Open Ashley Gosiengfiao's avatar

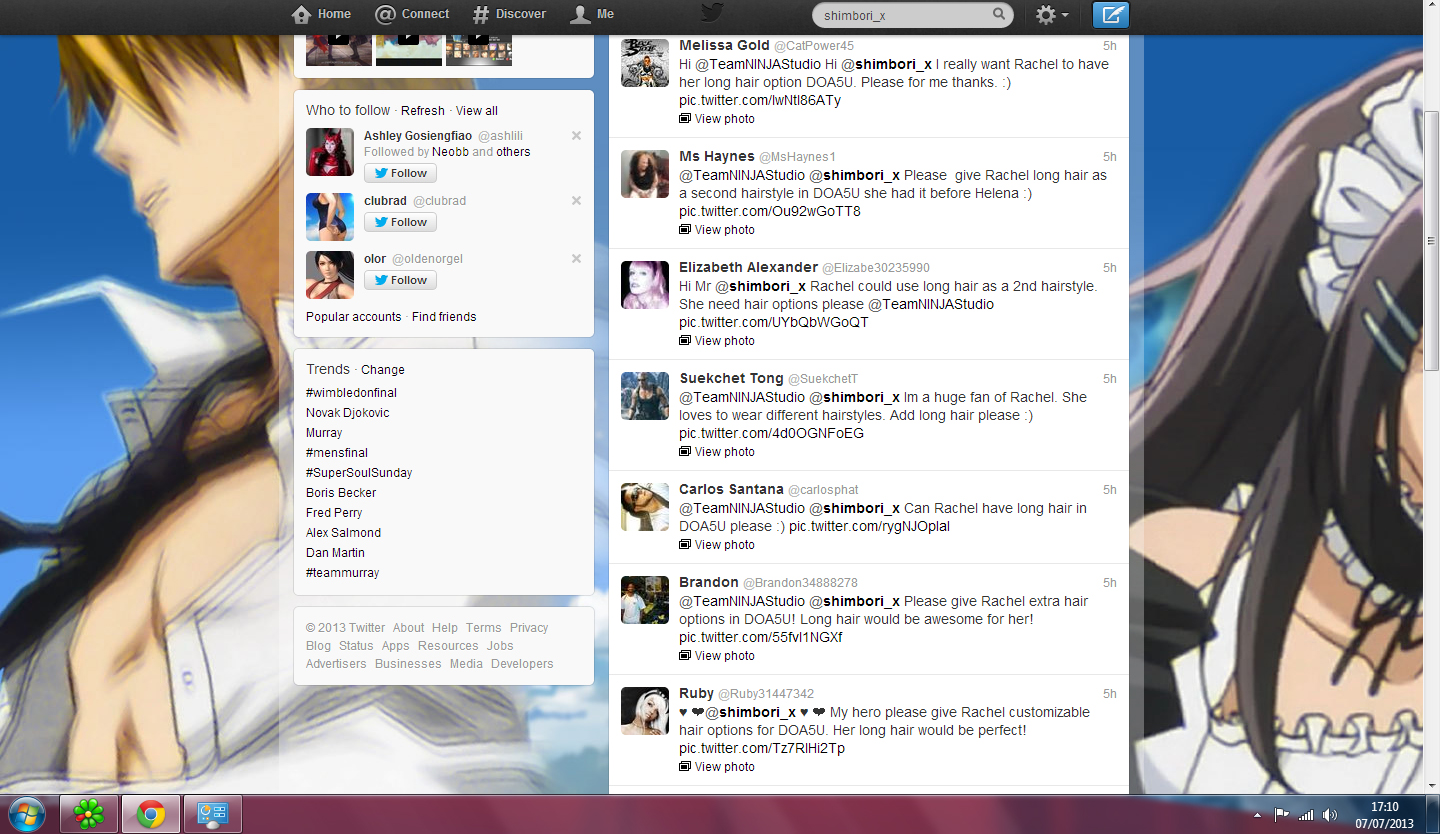click(x=330, y=152)
